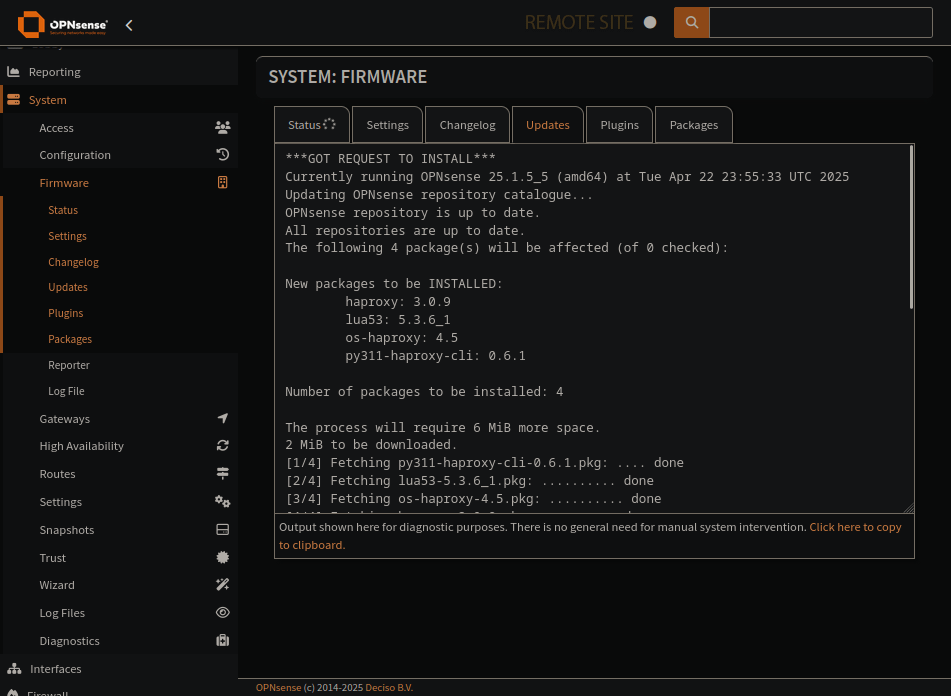Open the Settings tab in firmware
The image size is (951, 696).
387,125
